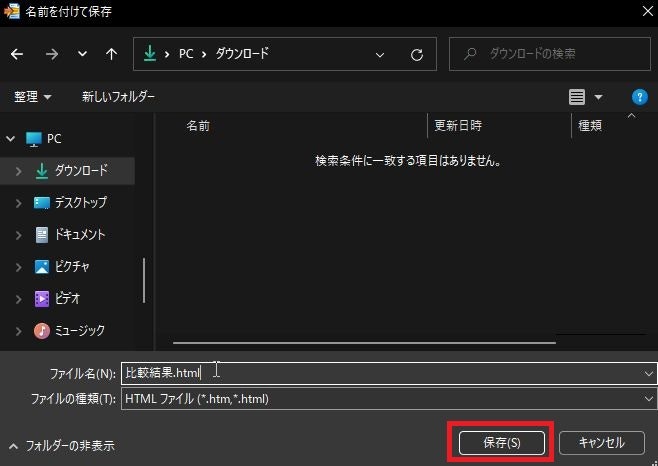Viewport: 658px width, 466px height.
Task: Sort by the 種類 column header
Action: (590, 126)
